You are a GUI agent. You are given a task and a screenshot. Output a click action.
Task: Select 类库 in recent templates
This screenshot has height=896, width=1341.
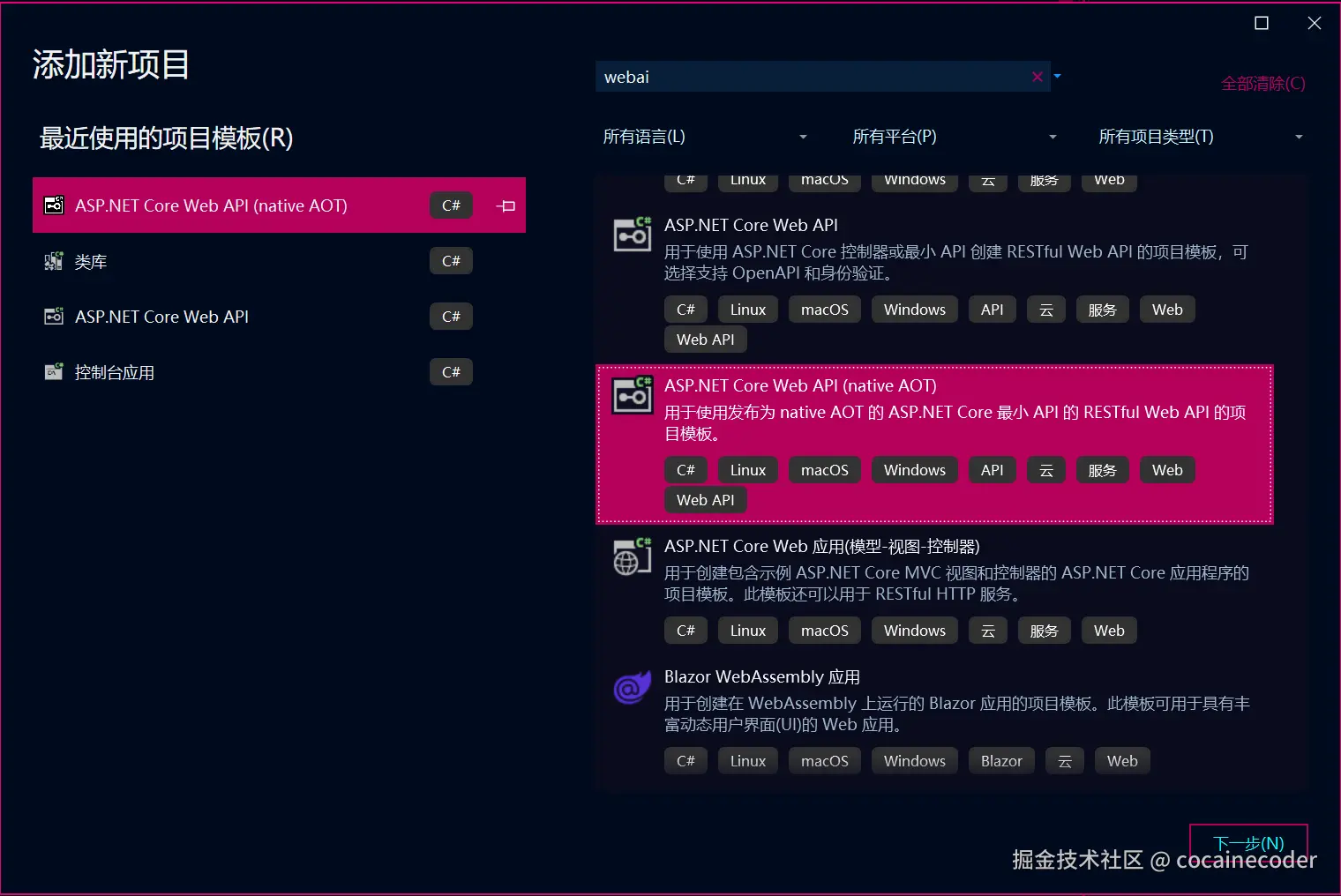[279, 261]
